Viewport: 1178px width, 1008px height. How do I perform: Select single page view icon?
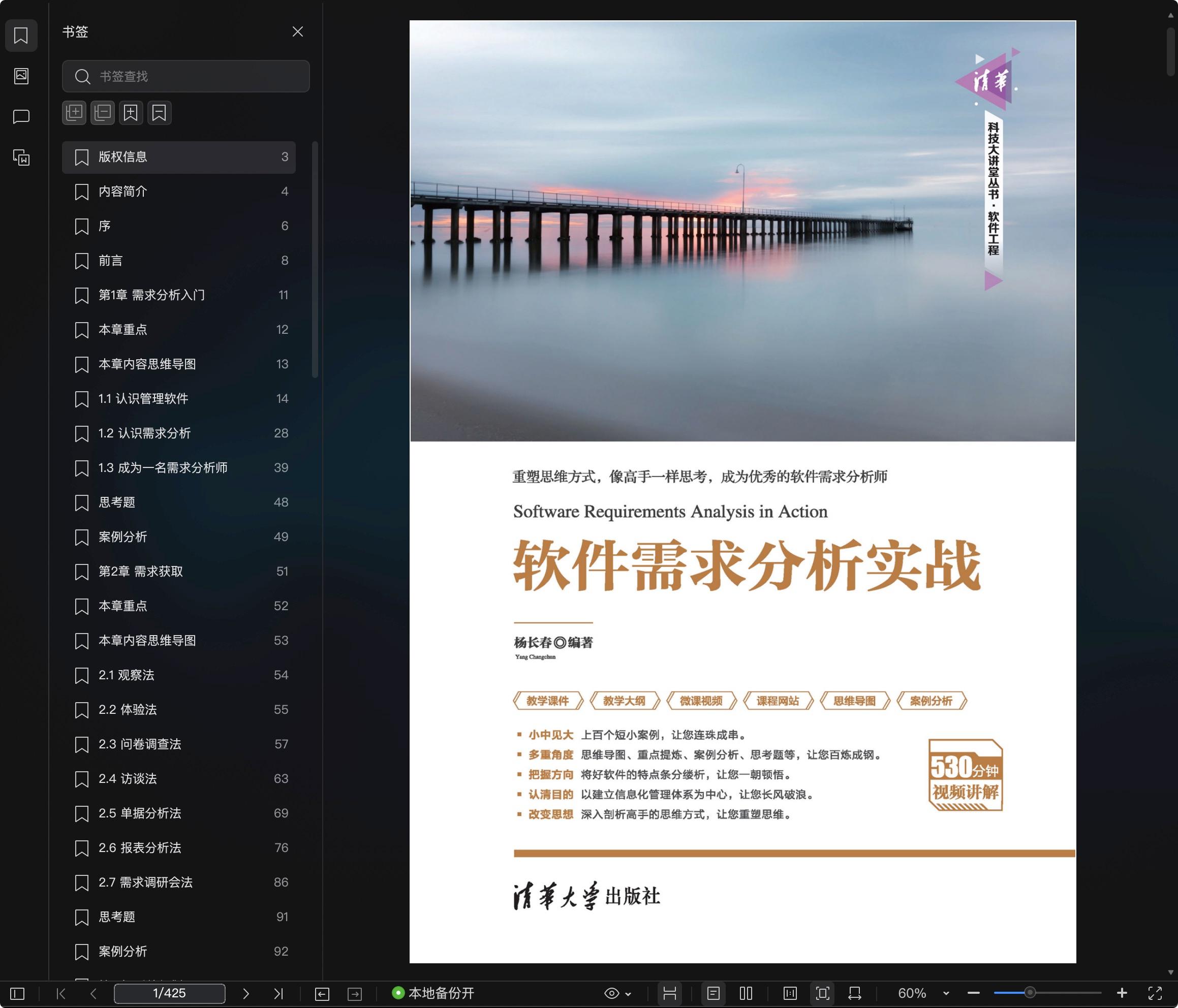coord(713,993)
